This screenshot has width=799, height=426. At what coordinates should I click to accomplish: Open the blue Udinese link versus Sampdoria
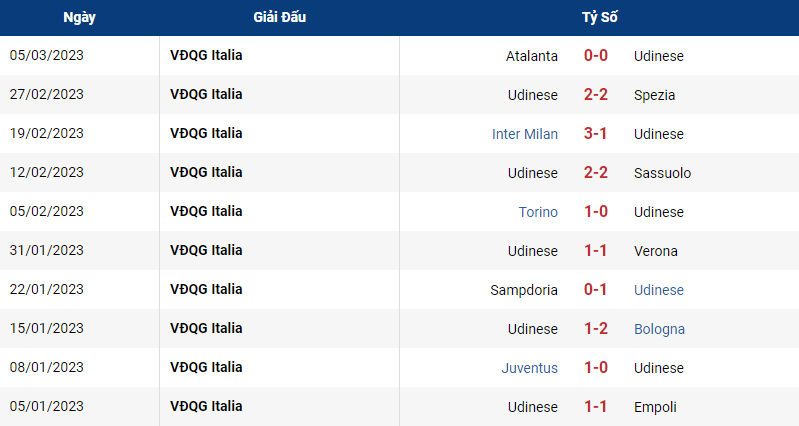pos(658,290)
